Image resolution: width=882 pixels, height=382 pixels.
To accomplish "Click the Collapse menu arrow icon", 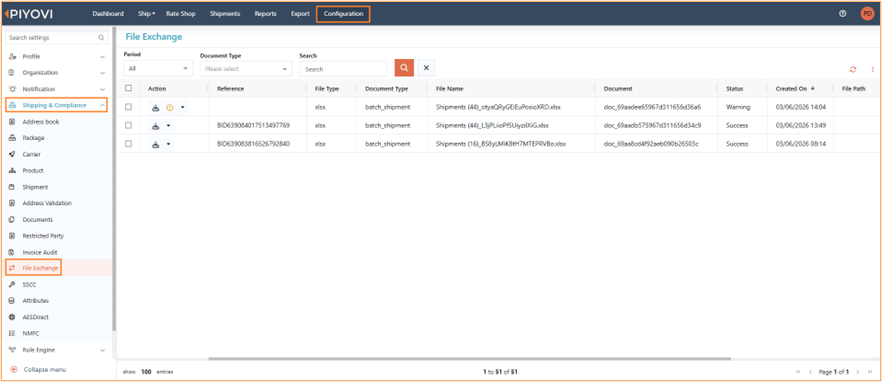I will [14, 370].
